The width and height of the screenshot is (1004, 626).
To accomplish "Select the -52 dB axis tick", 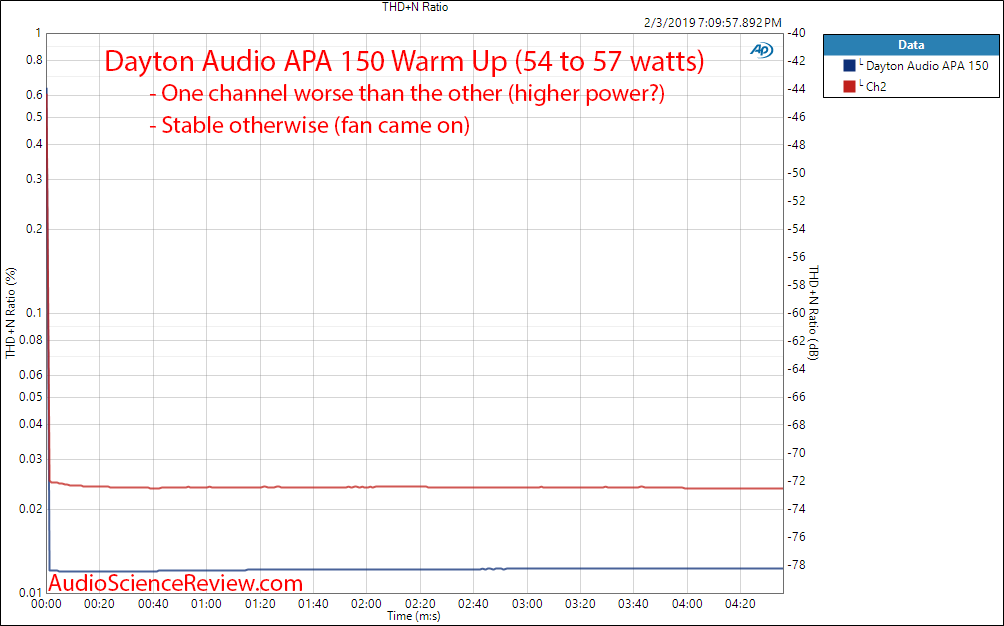I will tap(797, 201).
